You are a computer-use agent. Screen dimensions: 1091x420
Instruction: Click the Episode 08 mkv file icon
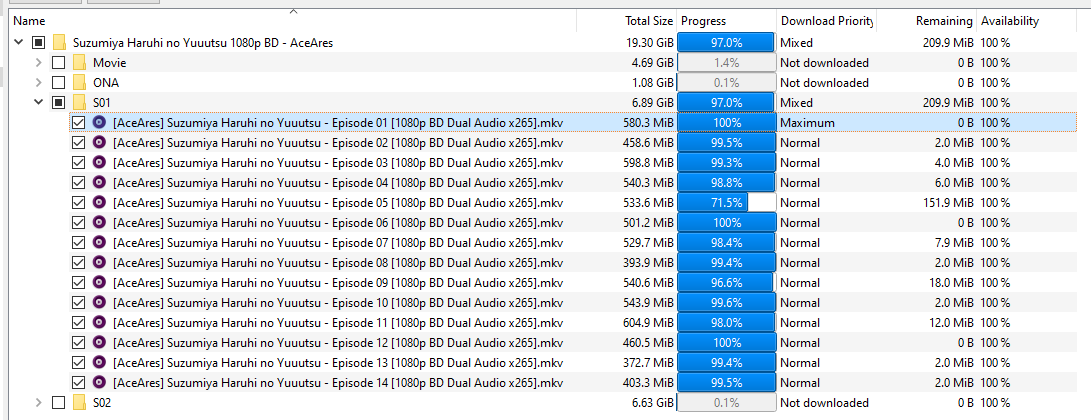(99, 263)
